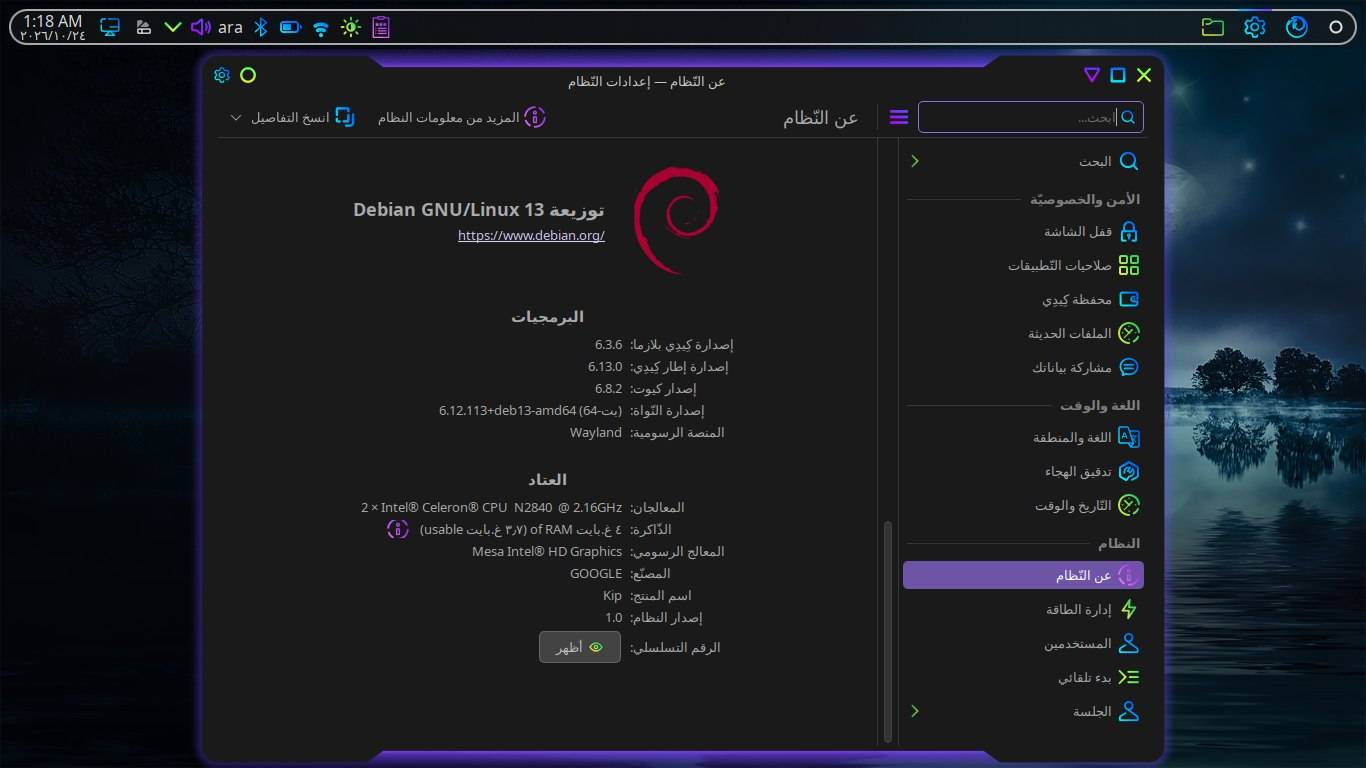The height and width of the screenshot is (768, 1366).
Task: Expand the session (الجلسة) row chevron
Action: coord(914,711)
